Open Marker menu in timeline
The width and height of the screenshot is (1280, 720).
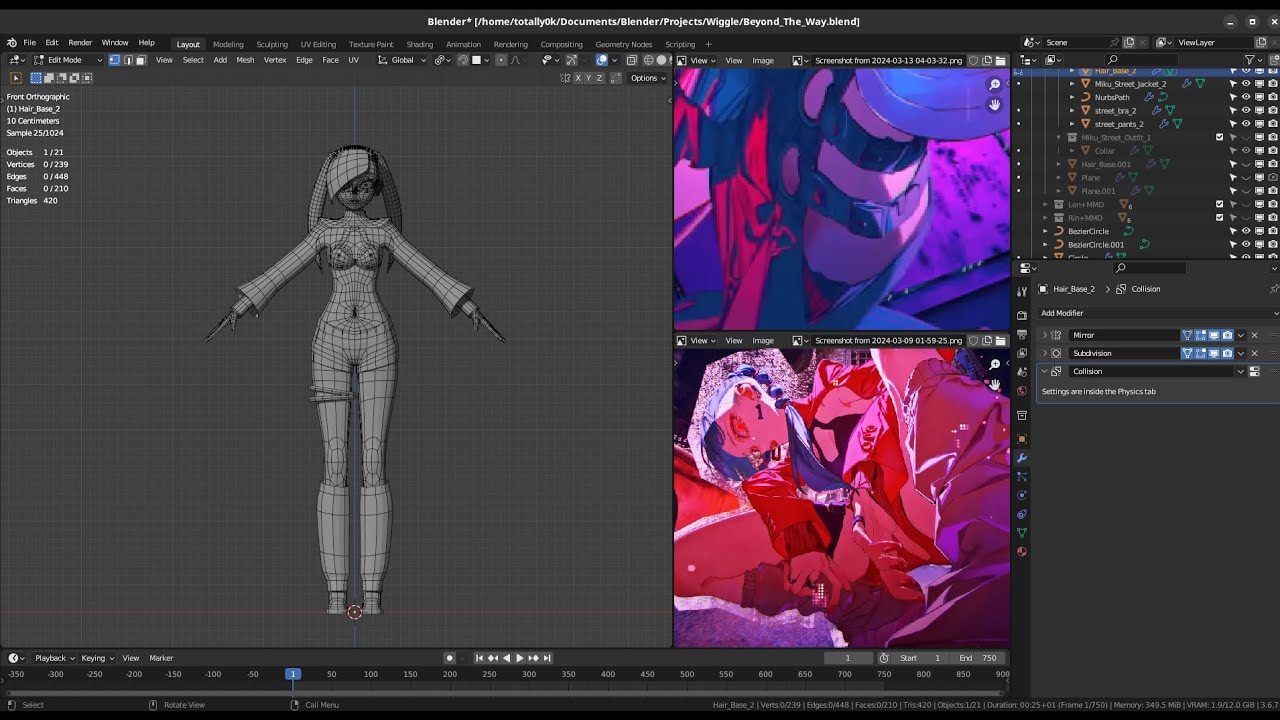[161, 658]
